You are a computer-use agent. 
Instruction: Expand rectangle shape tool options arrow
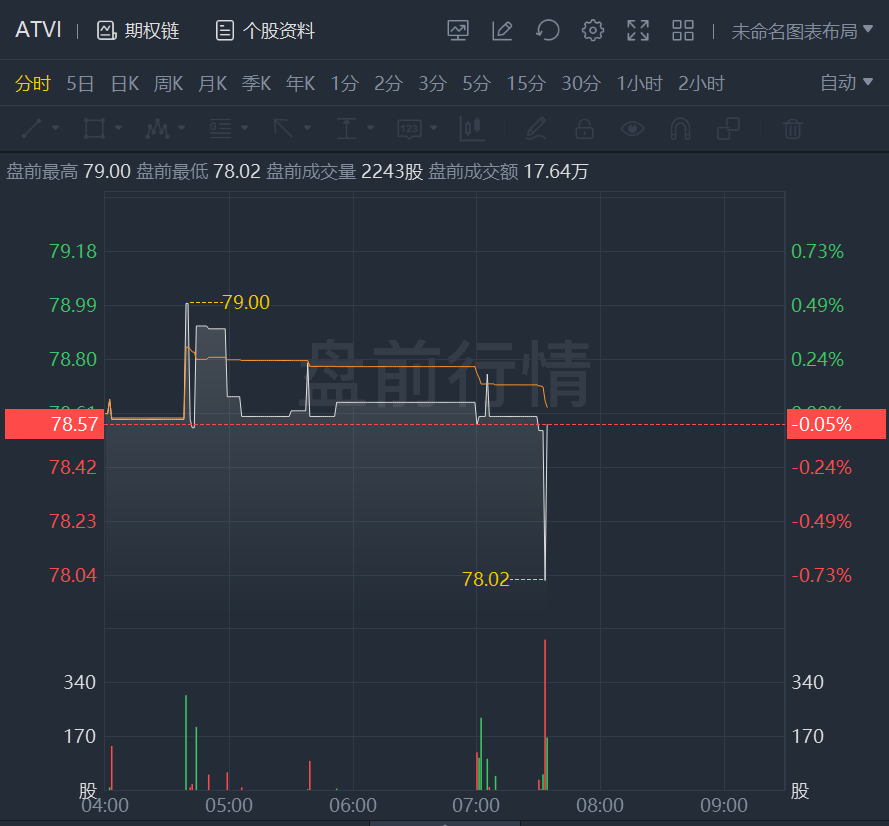pos(118,128)
